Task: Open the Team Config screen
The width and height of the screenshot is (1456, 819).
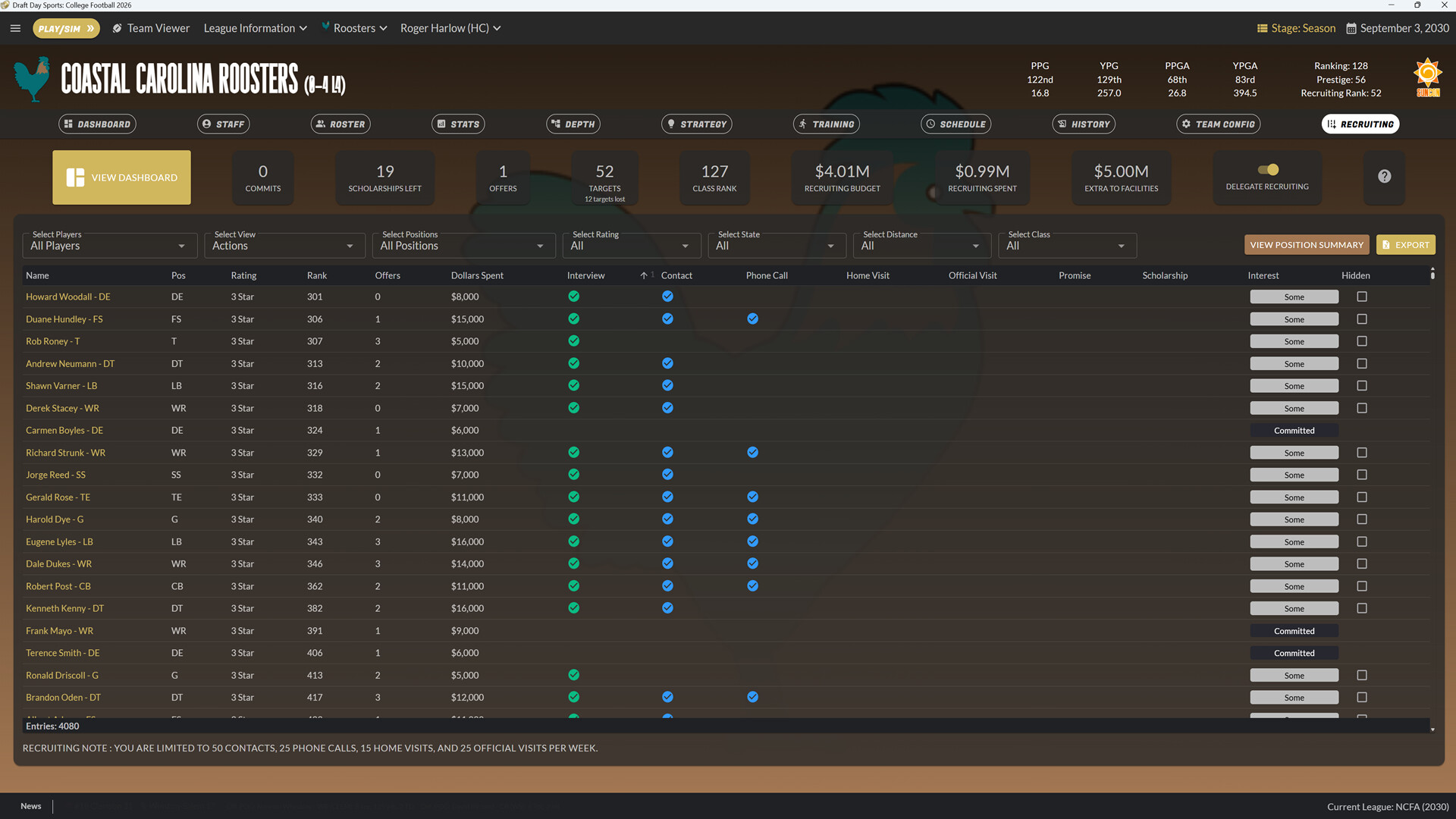Action: pos(1218,124)
